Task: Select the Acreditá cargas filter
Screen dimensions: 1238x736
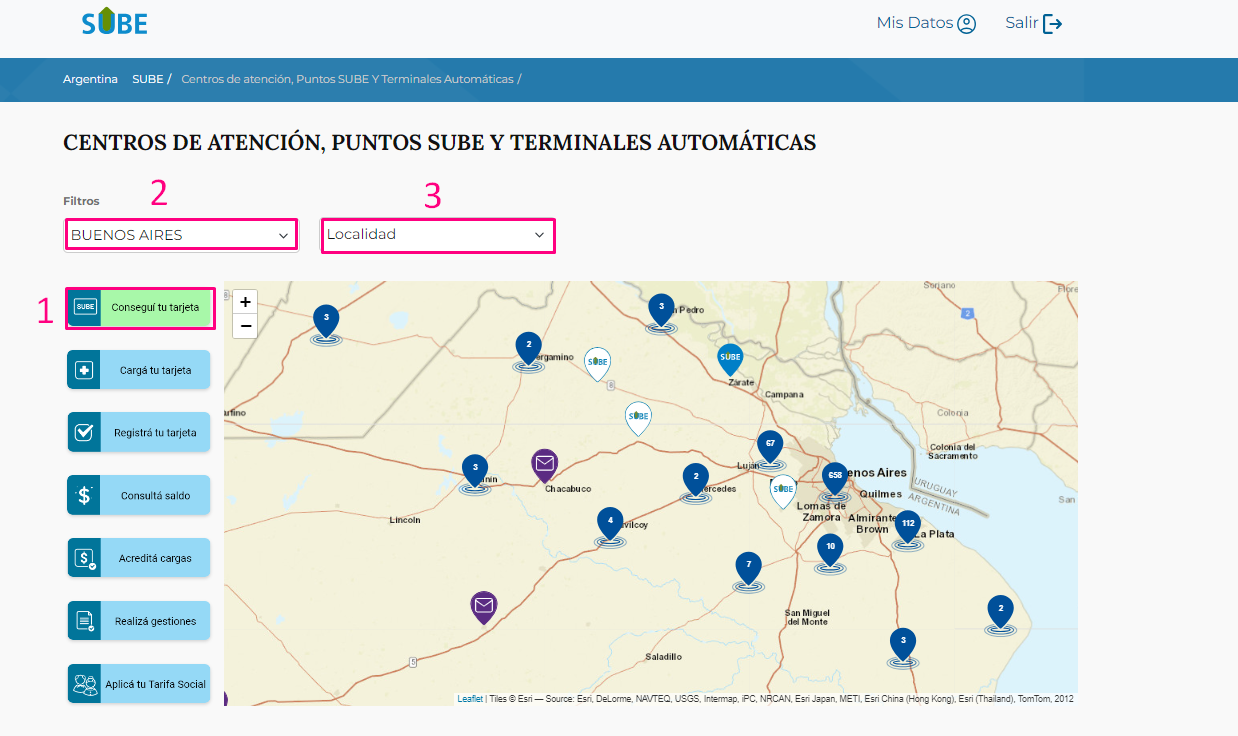Action: click(x=139, y=558)
